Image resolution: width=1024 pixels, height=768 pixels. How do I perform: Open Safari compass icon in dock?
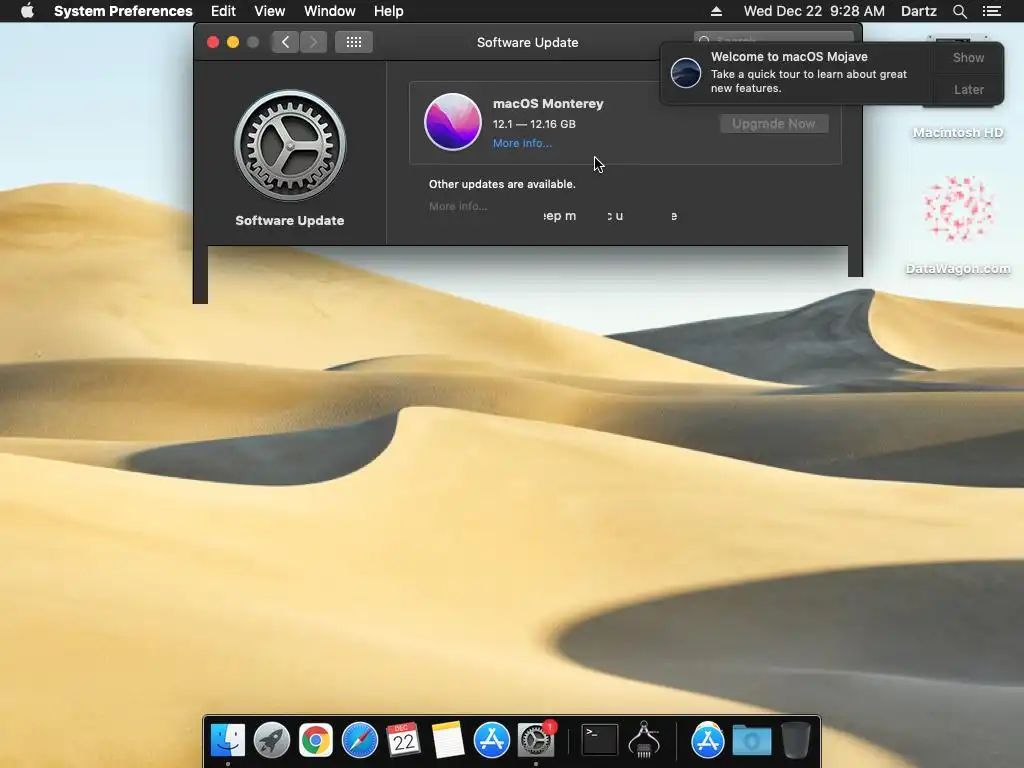point(360,740)
